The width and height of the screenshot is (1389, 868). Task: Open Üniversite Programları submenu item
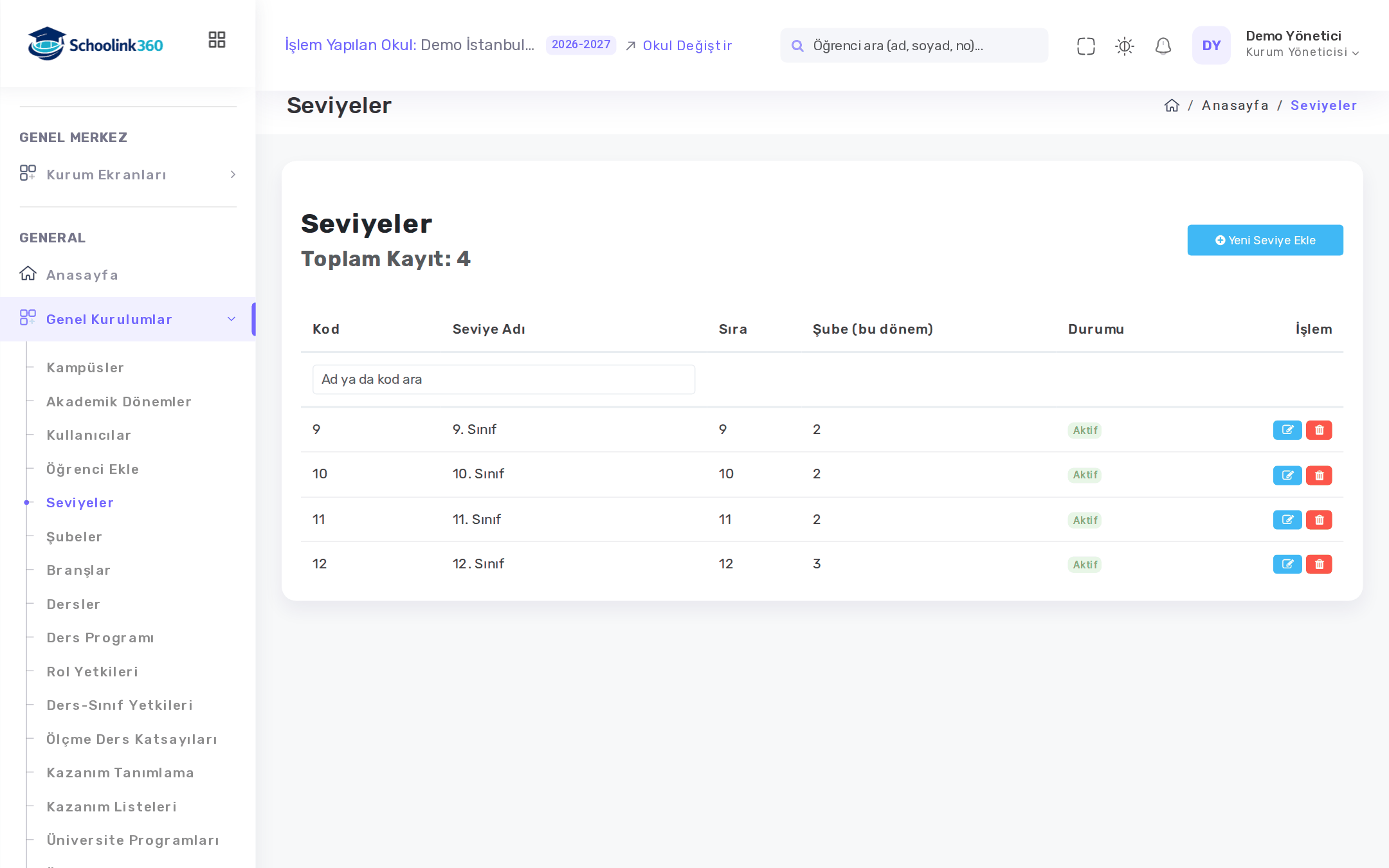[132, 840]
